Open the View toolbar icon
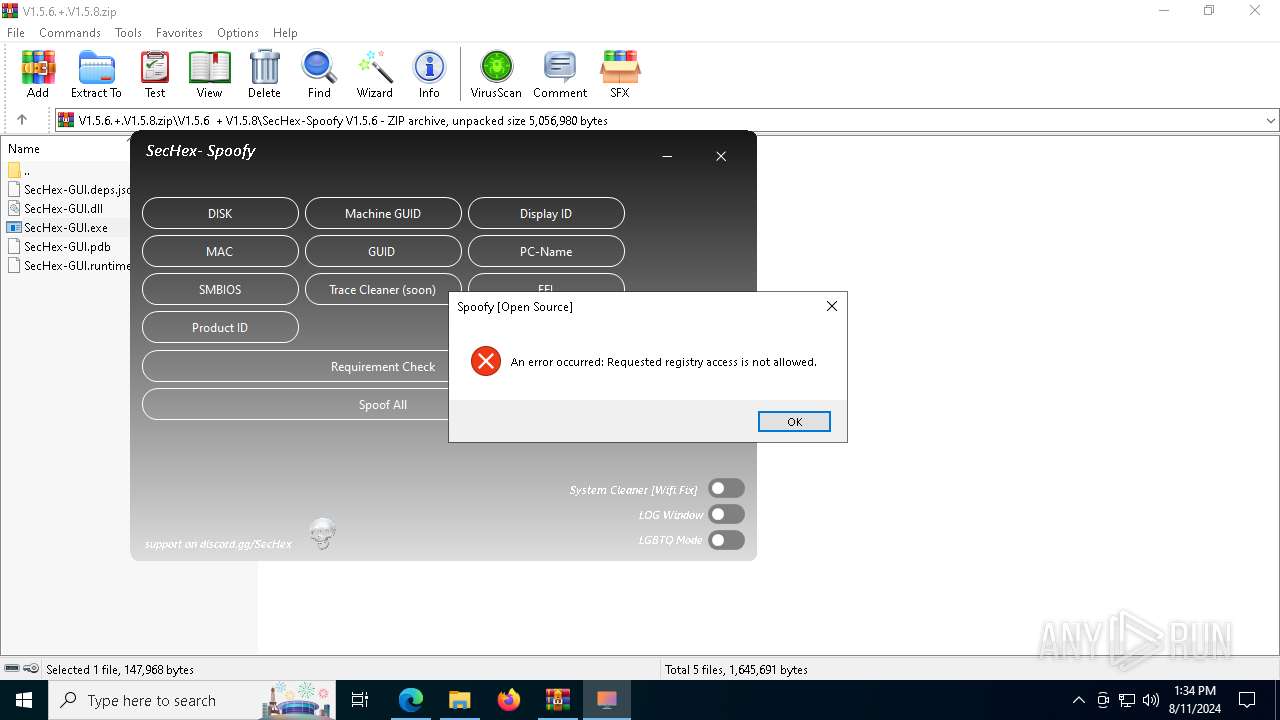The image size is (1280, 720). point(209,74)
